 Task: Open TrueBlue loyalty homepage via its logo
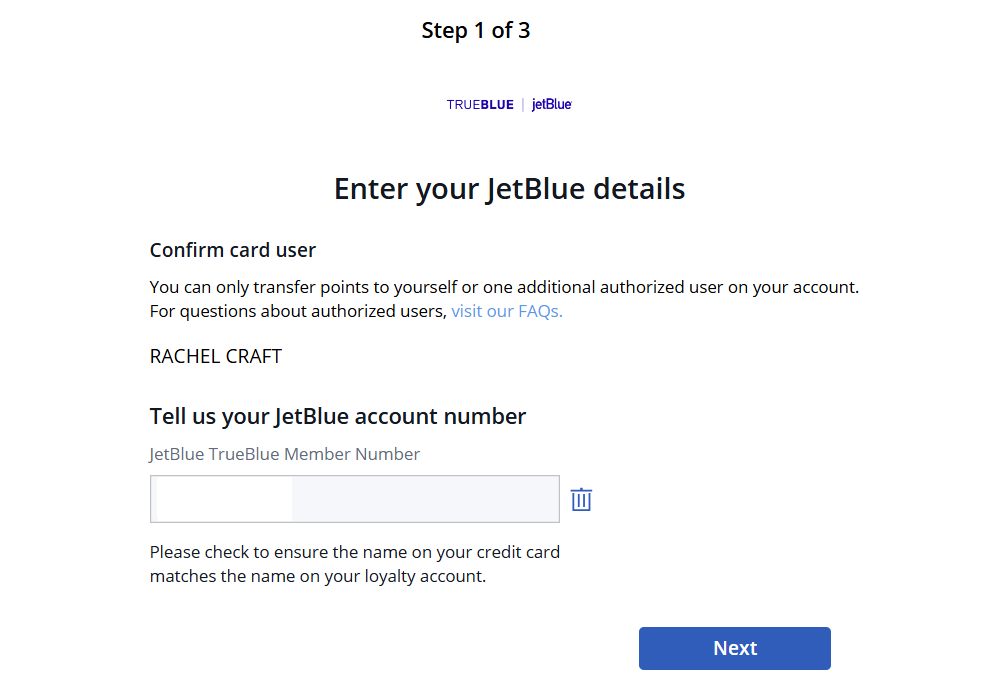pyautogui.click(x=480, y=104)
